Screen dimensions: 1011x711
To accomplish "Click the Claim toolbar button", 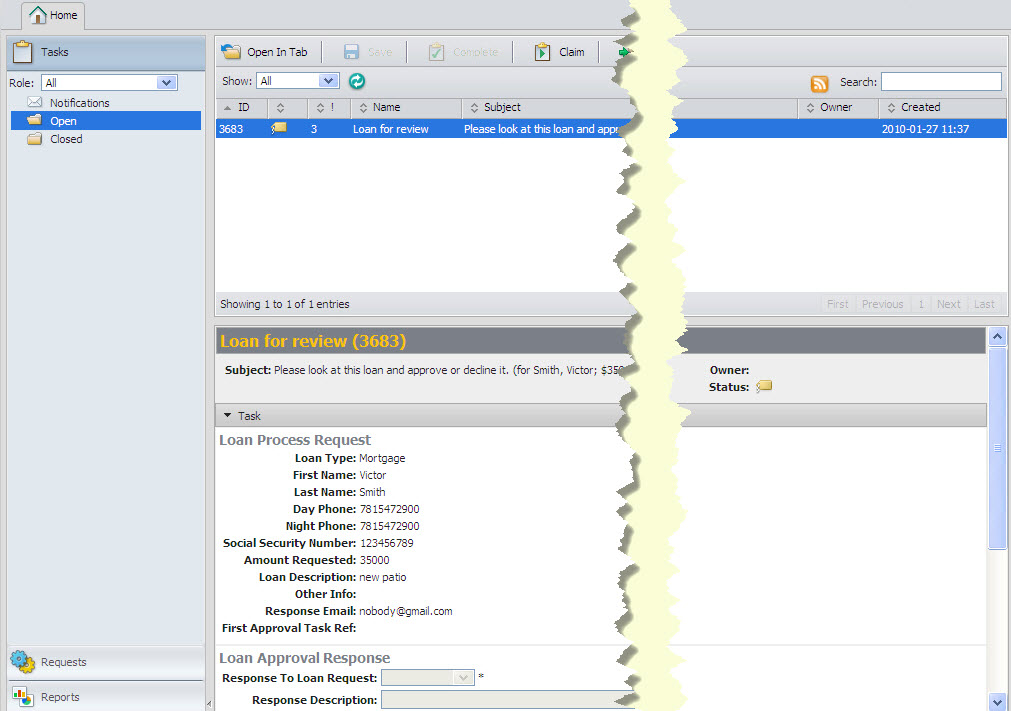I will tap(560, 52).
